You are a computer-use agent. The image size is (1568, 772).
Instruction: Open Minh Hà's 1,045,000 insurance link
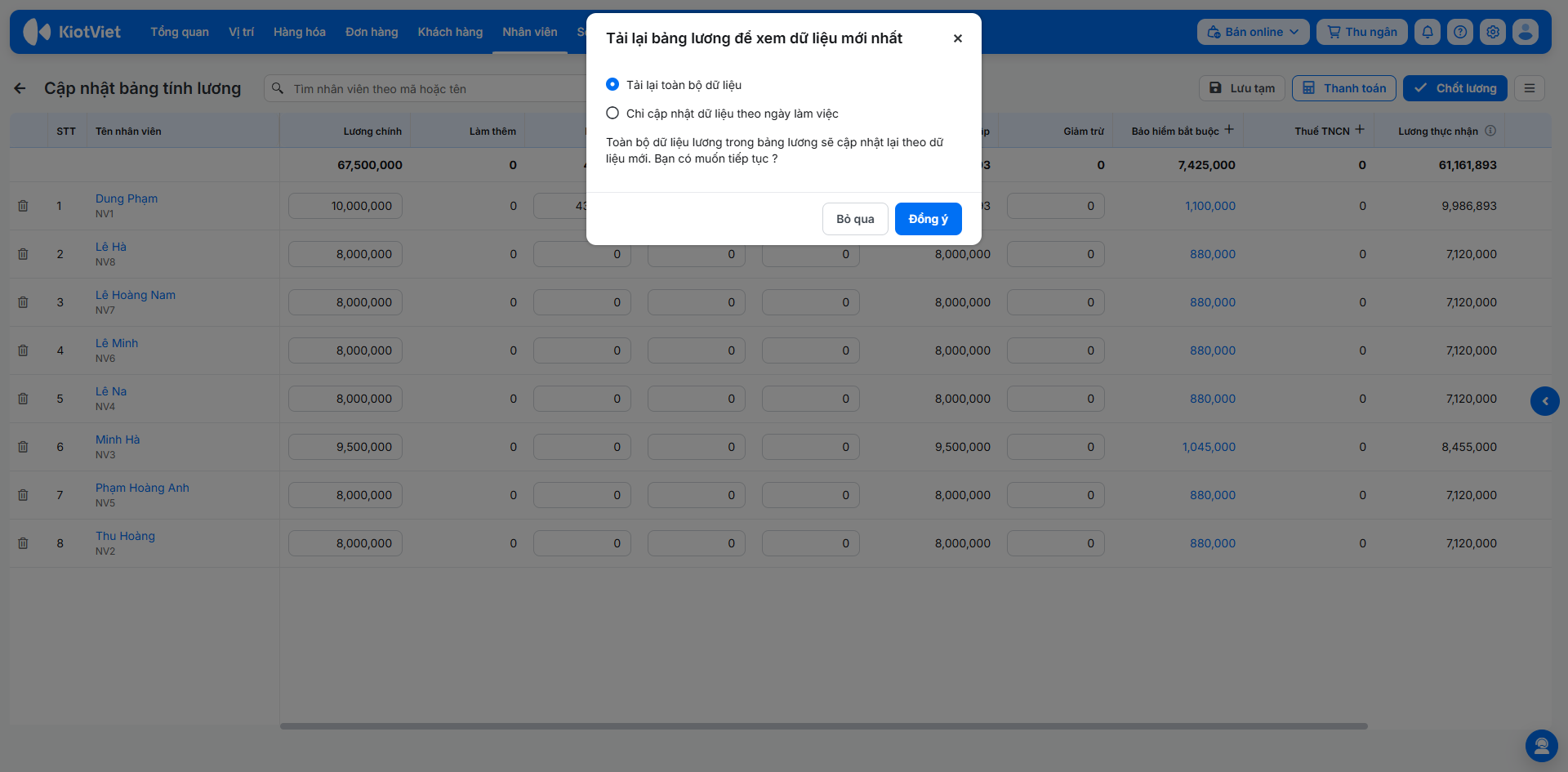click(1209, 447)
